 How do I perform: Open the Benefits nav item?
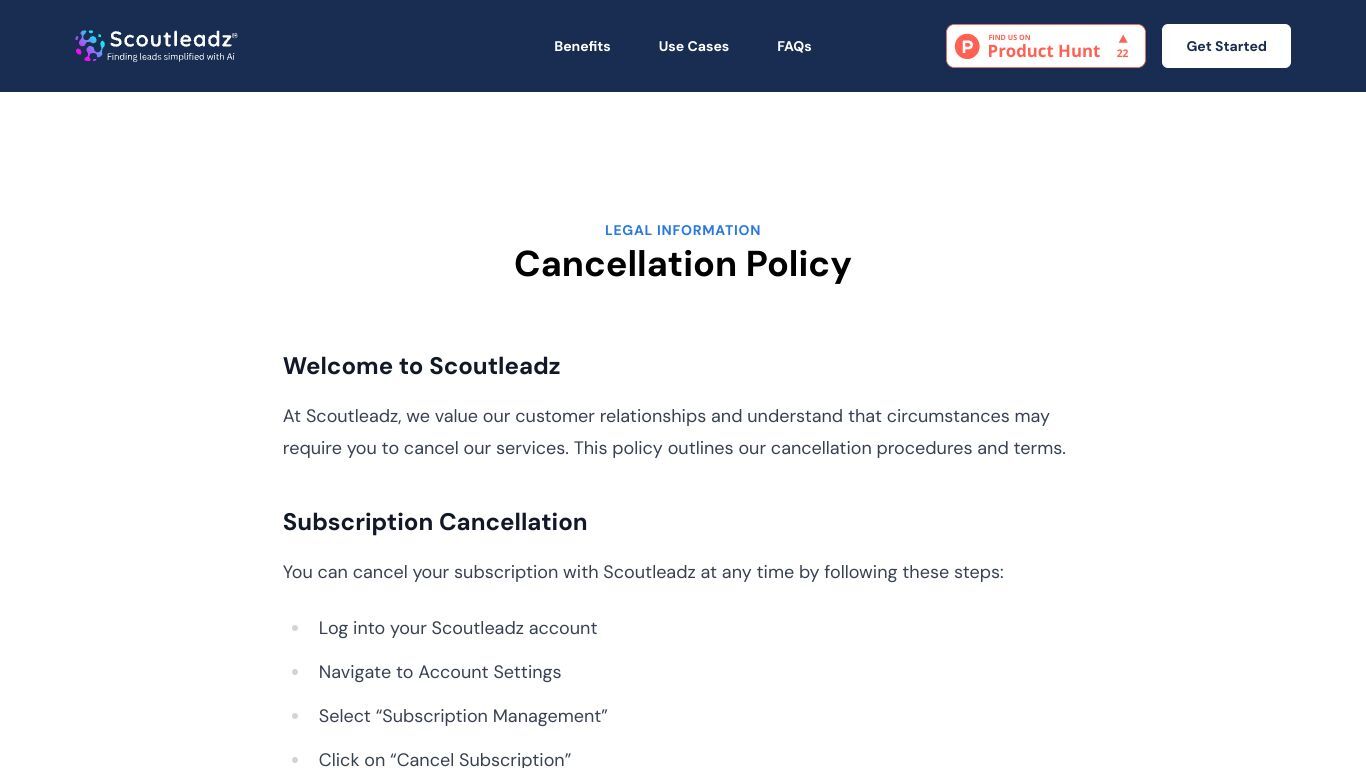582,46
